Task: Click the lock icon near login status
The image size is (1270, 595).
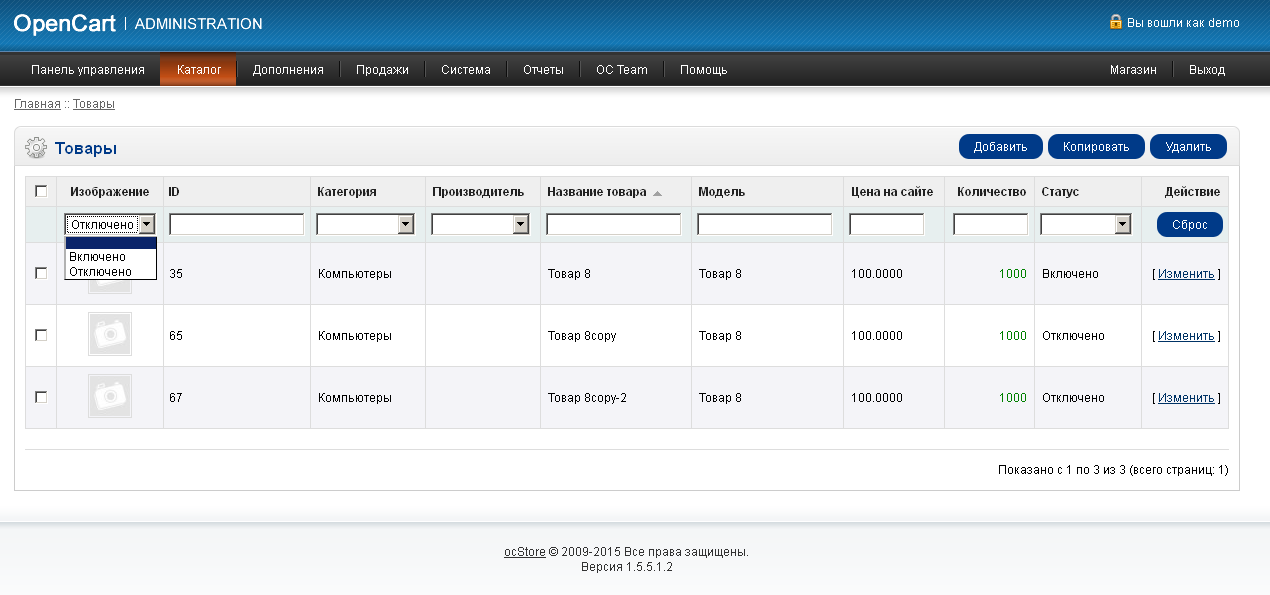Action: [x=1115, y=22]
